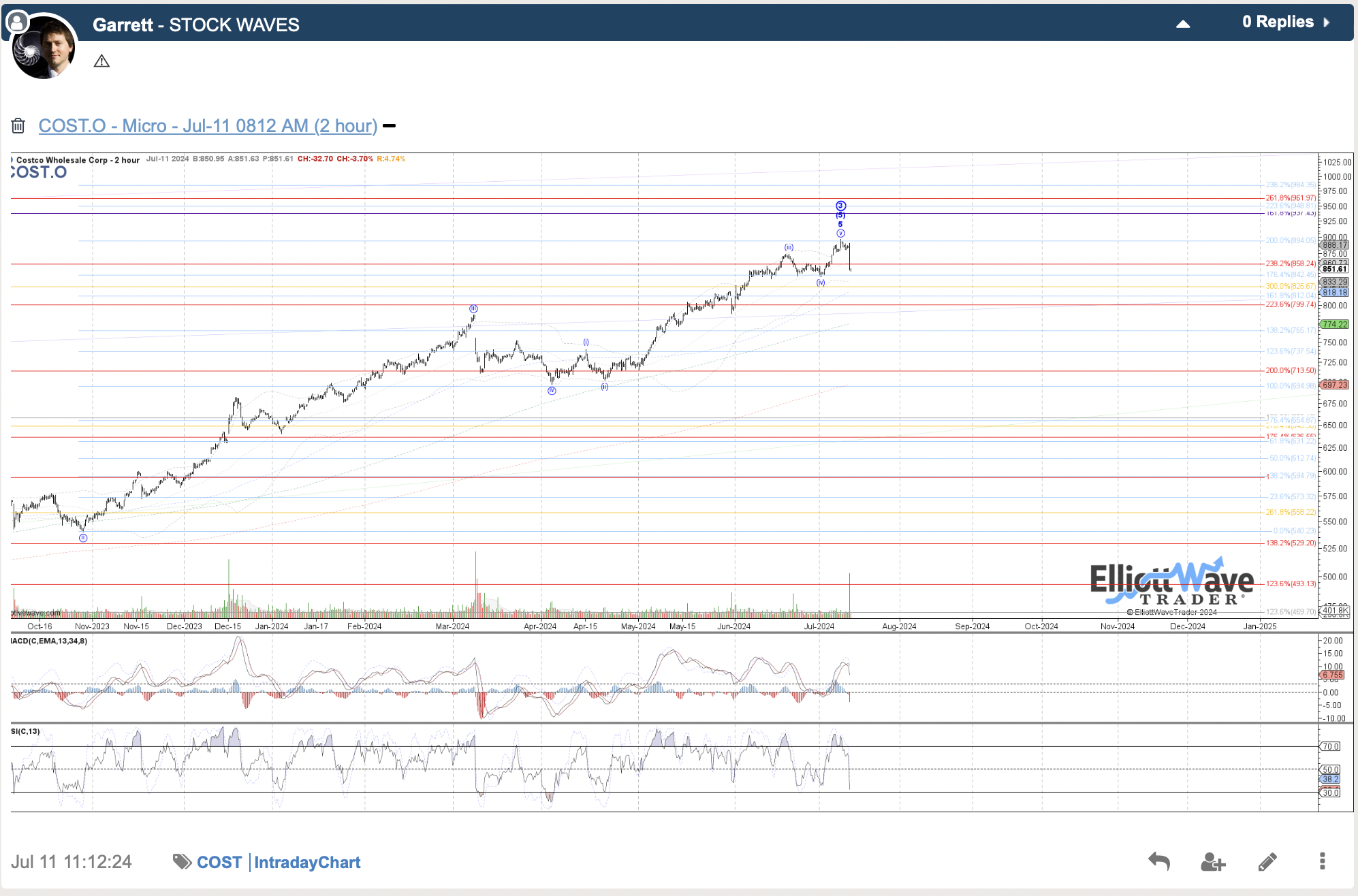Click the 851.61 price label
1358x896 pixels.
(x=1335, y=269)
